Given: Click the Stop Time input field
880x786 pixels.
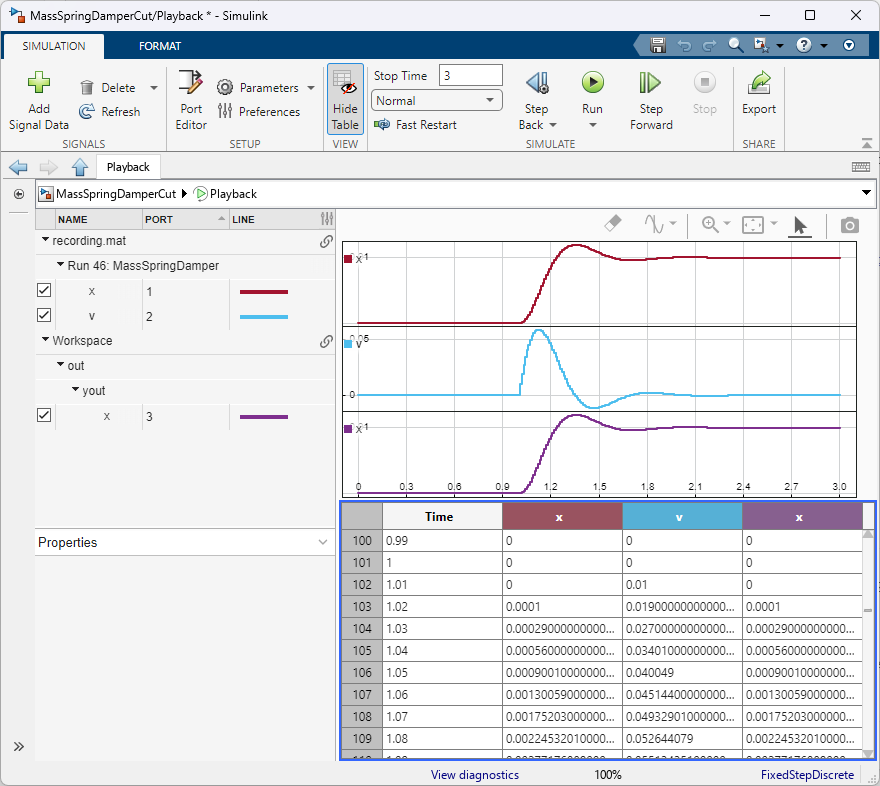Looking at the screenshot, I should click(470, 76).
